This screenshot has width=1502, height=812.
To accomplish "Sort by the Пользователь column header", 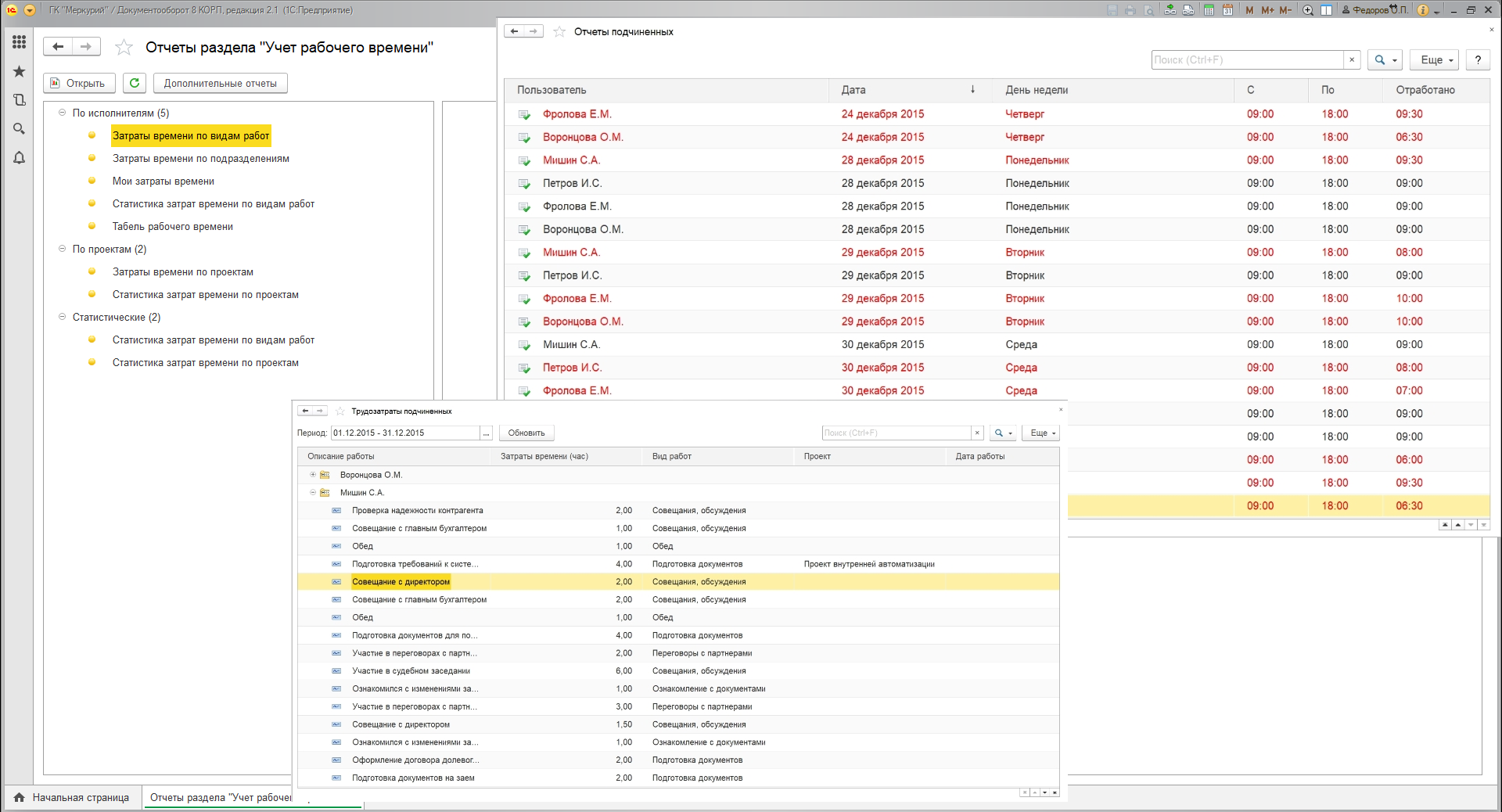I will pyautogui.click(x=667, y=90).
